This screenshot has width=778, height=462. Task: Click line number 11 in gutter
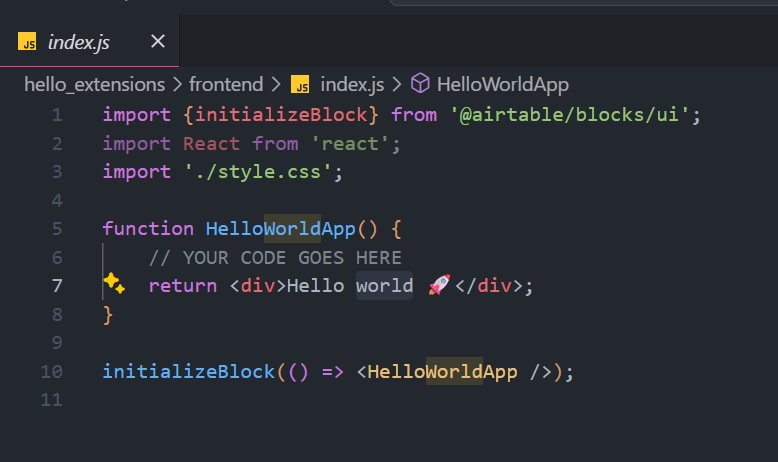point(52,400)
